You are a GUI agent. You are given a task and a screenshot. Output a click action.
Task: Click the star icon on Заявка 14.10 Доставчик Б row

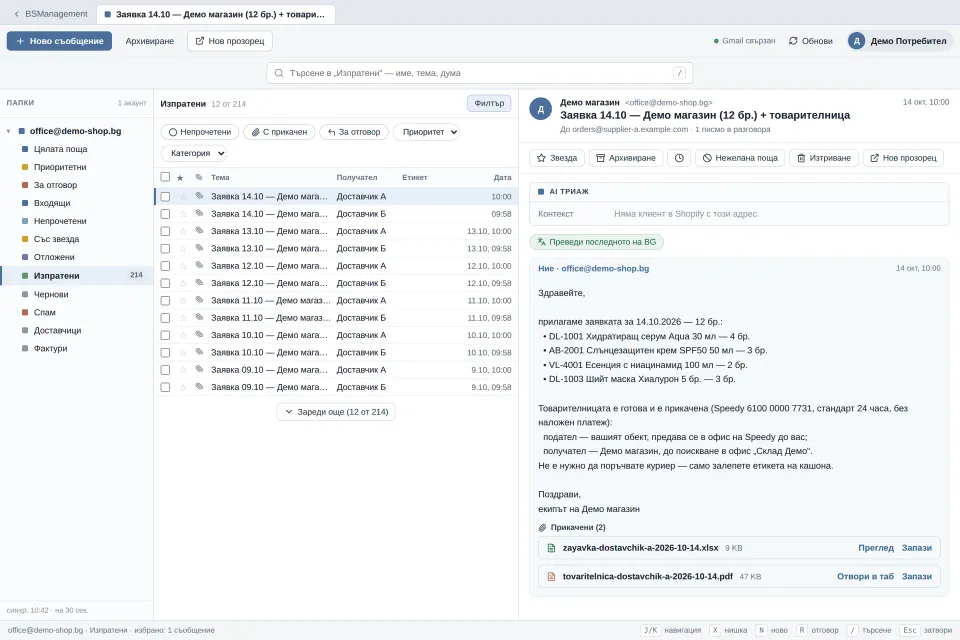click(182, 214)
